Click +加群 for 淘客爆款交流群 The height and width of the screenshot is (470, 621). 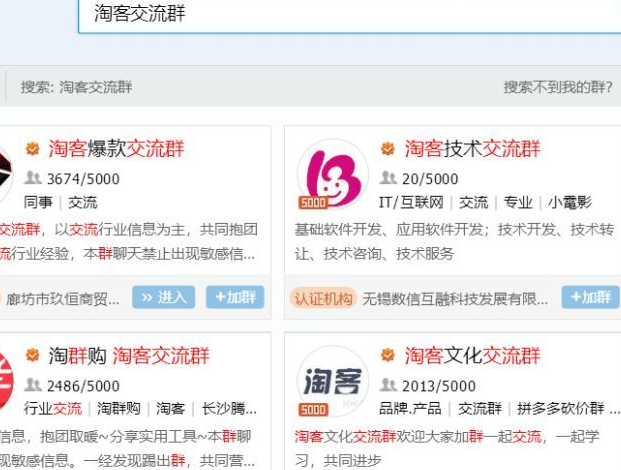pyautogui.click(x=235, y=297)
